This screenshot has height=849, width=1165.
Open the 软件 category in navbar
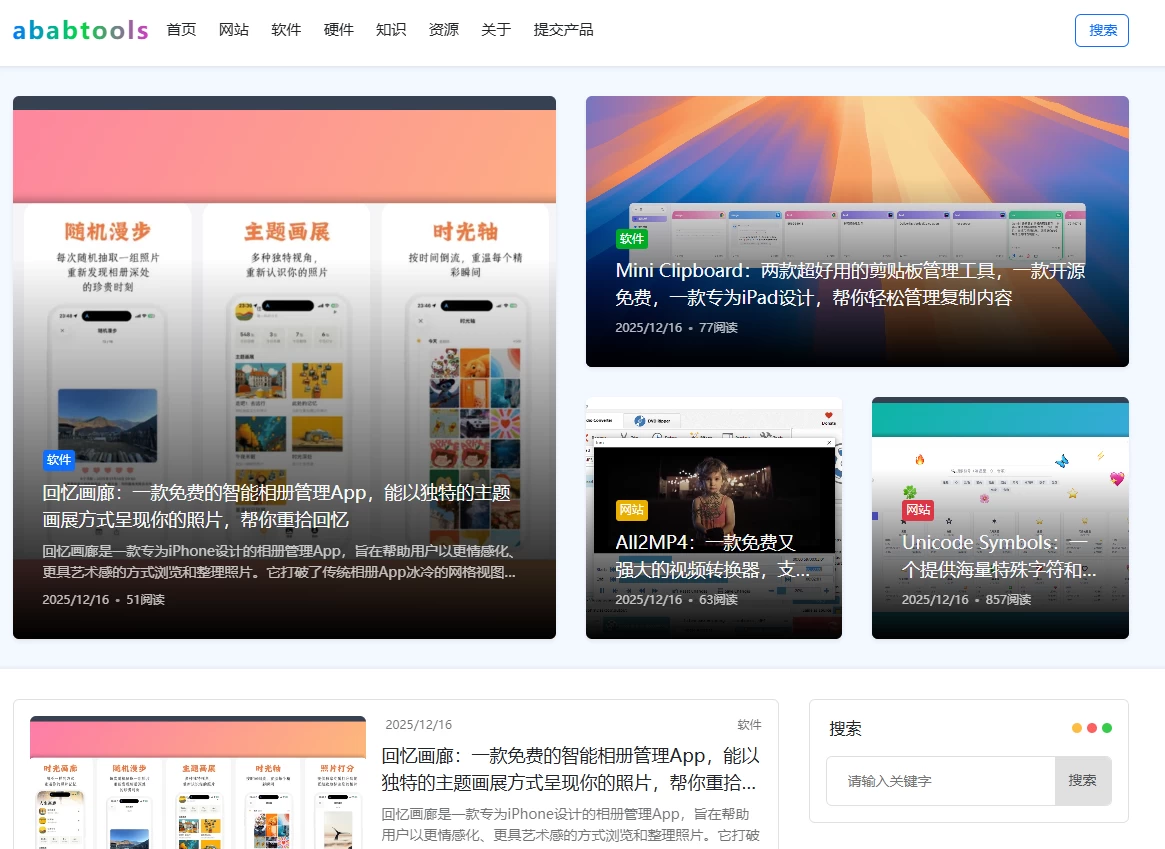coord(286,30)
